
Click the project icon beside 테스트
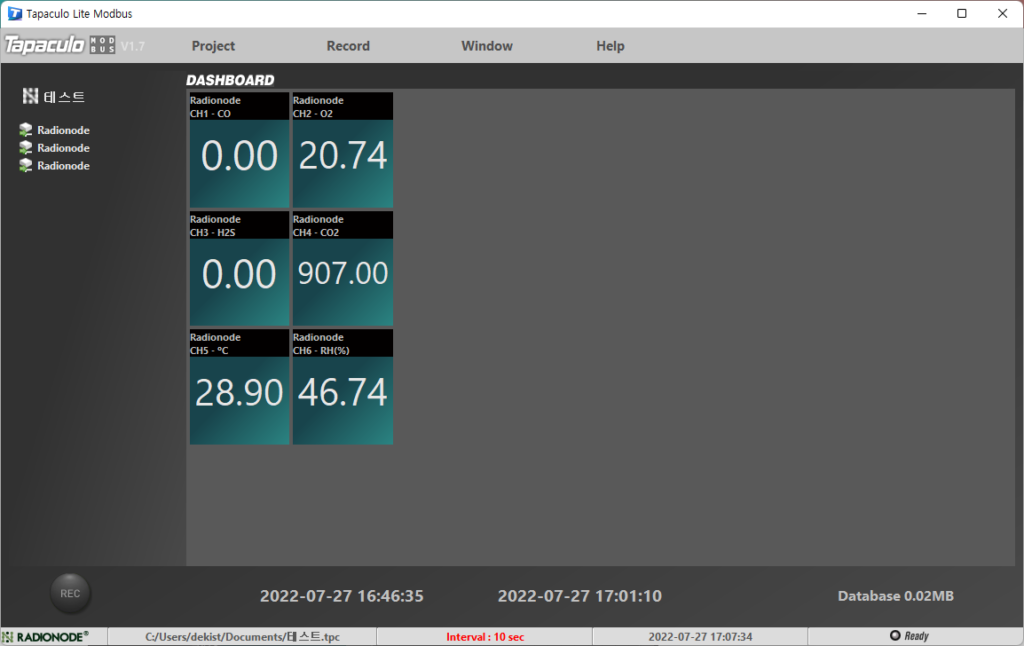(30, 97)
